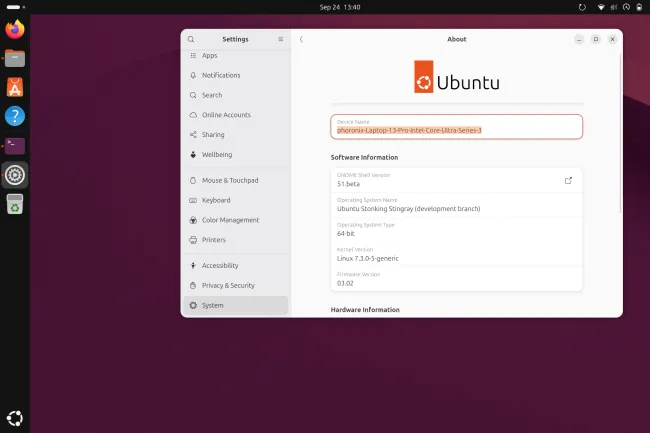650x433 pixels.
Task: Click the Printers printer icon
Action: pyautogui.click(x=193, y=239)
